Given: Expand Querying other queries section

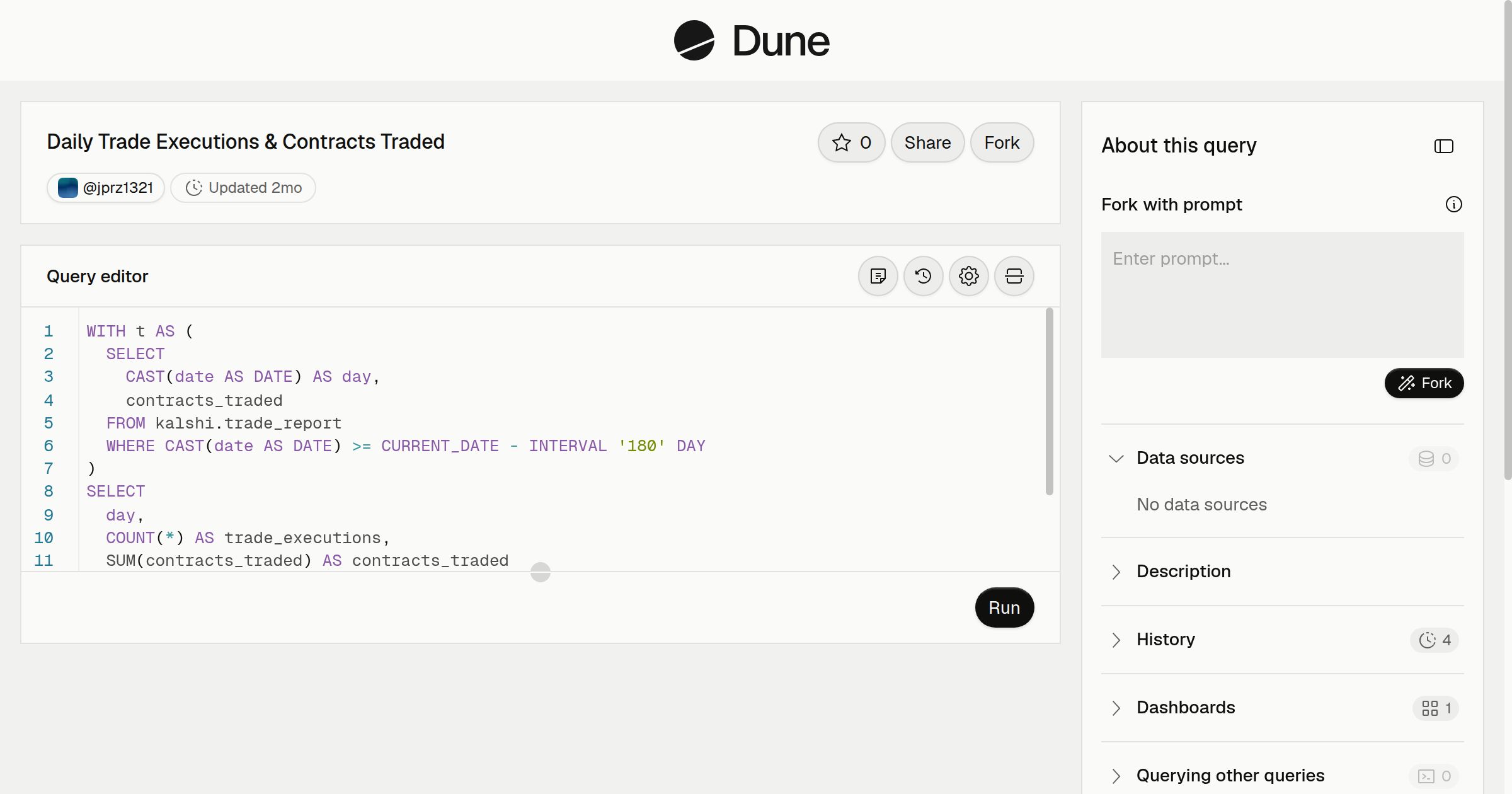Looking at the screenshot, I should pyautogui.click(x=1282, y=776).
